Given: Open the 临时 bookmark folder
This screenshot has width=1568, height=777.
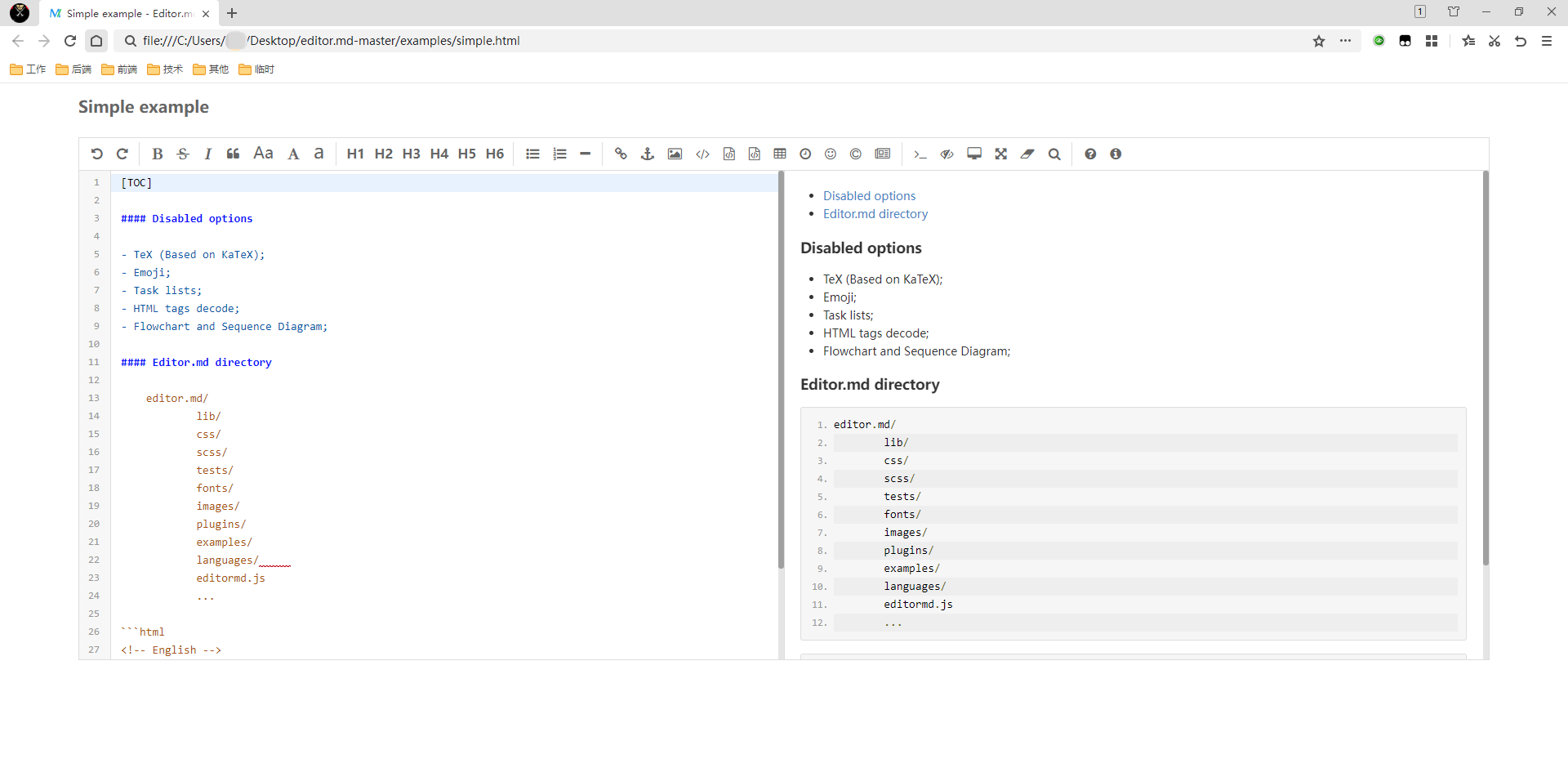Looking at the screenshot, I should click(x=256, y=69).
